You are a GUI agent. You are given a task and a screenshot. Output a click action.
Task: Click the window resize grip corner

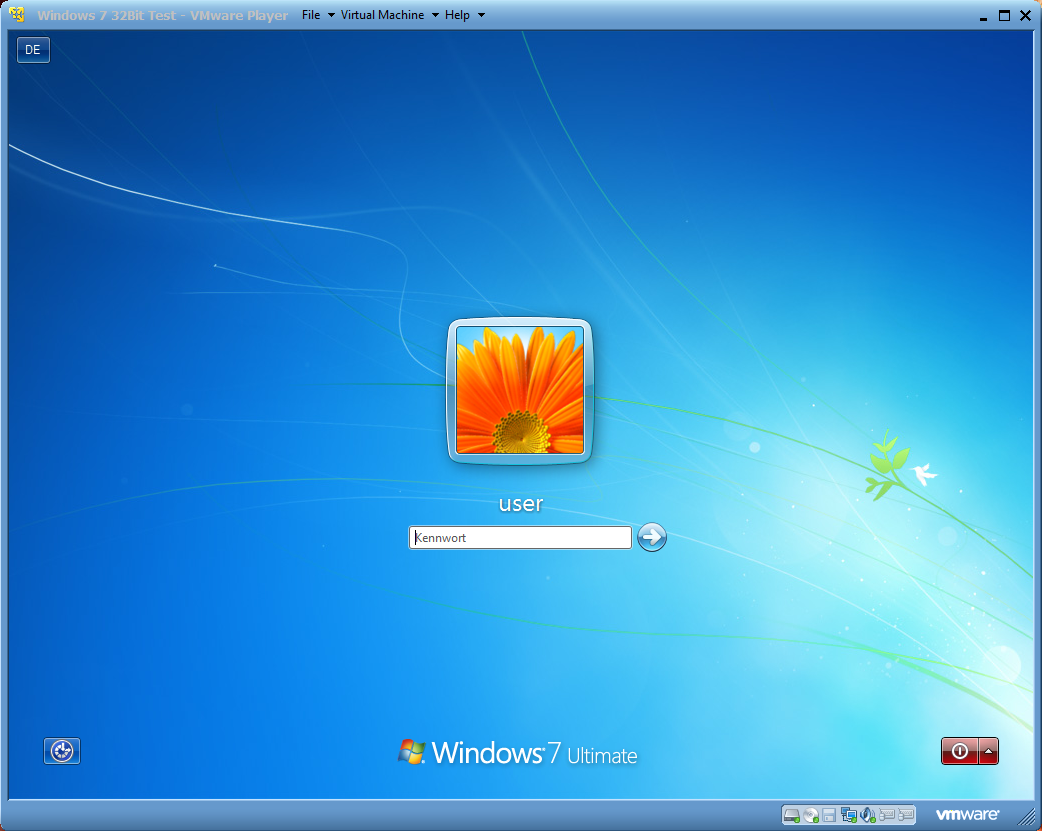click(1028, 816)
